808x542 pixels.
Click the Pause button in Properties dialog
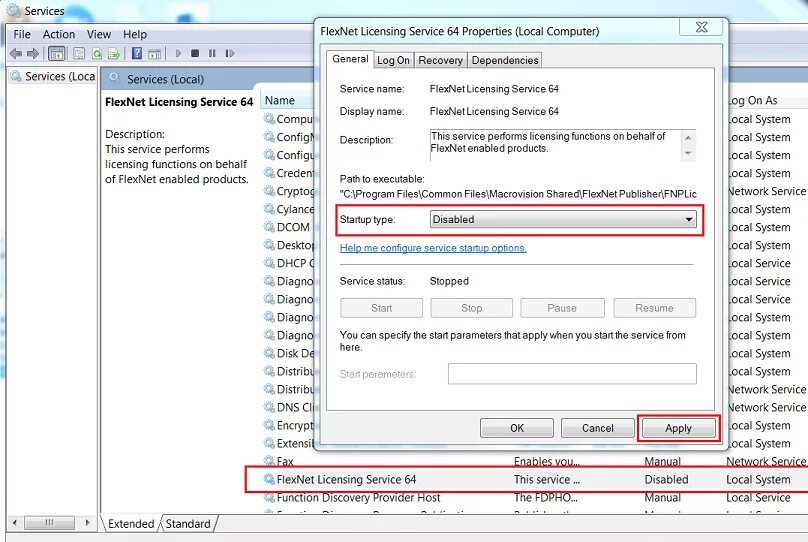point(562,308)
